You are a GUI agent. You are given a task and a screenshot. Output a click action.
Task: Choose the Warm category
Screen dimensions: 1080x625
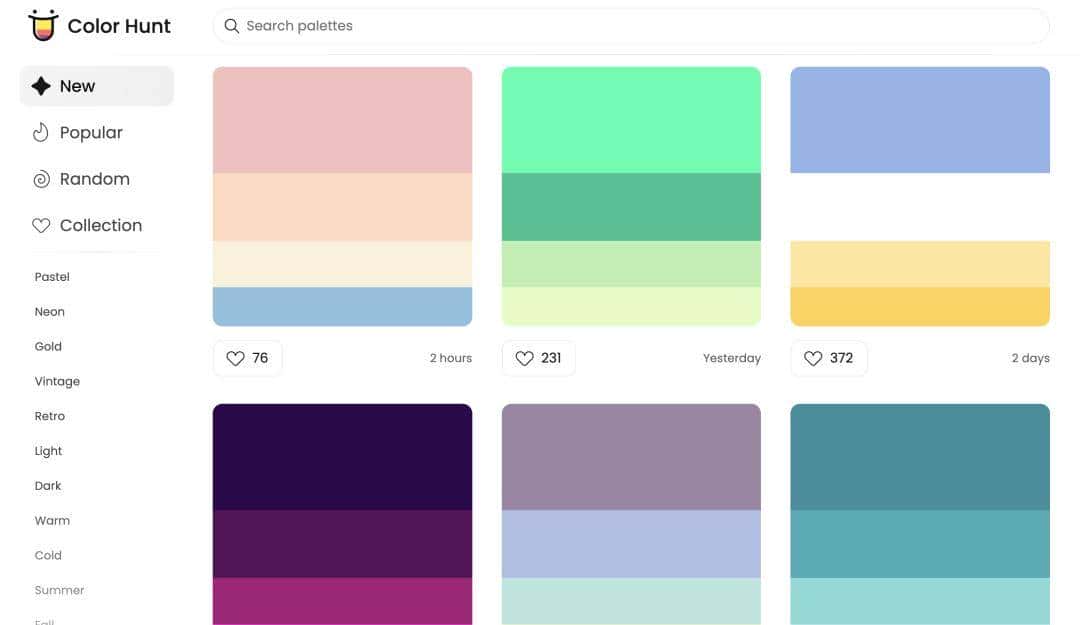pyautogui.click(x=52, y=521)
